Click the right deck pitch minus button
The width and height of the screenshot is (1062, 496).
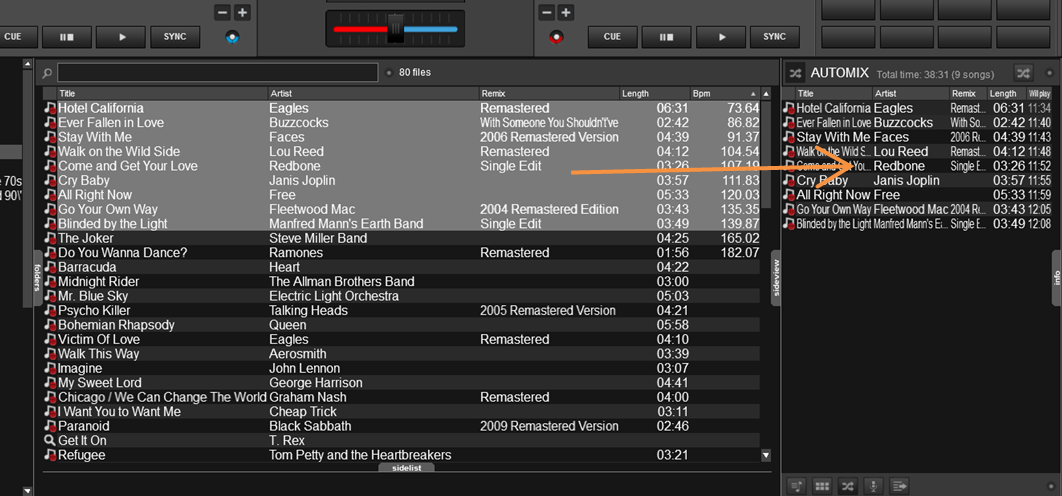(x=547, y=12)
